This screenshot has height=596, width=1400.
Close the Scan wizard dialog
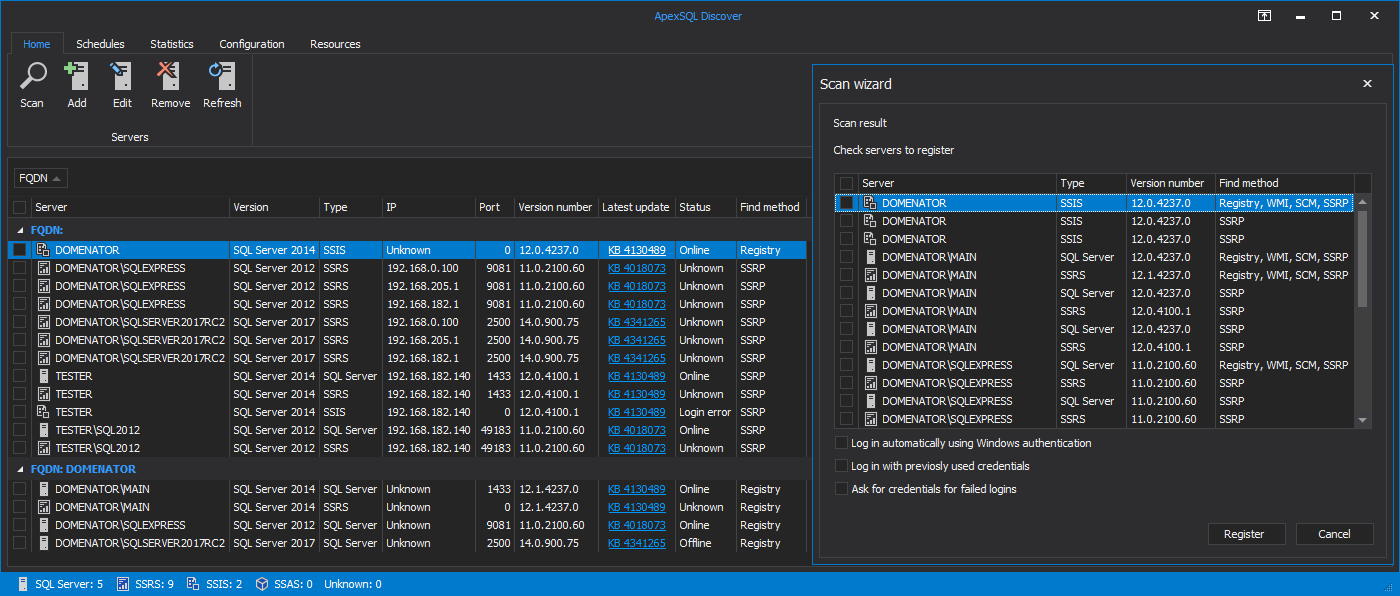(x=1367, y=84)
